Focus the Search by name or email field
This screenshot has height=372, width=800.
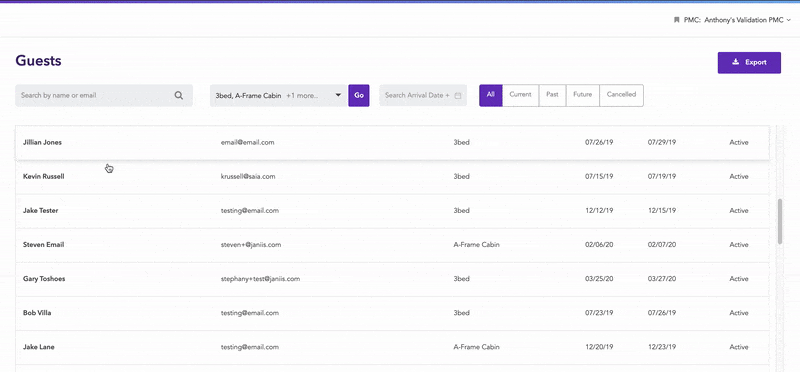[x=104, y=95]
